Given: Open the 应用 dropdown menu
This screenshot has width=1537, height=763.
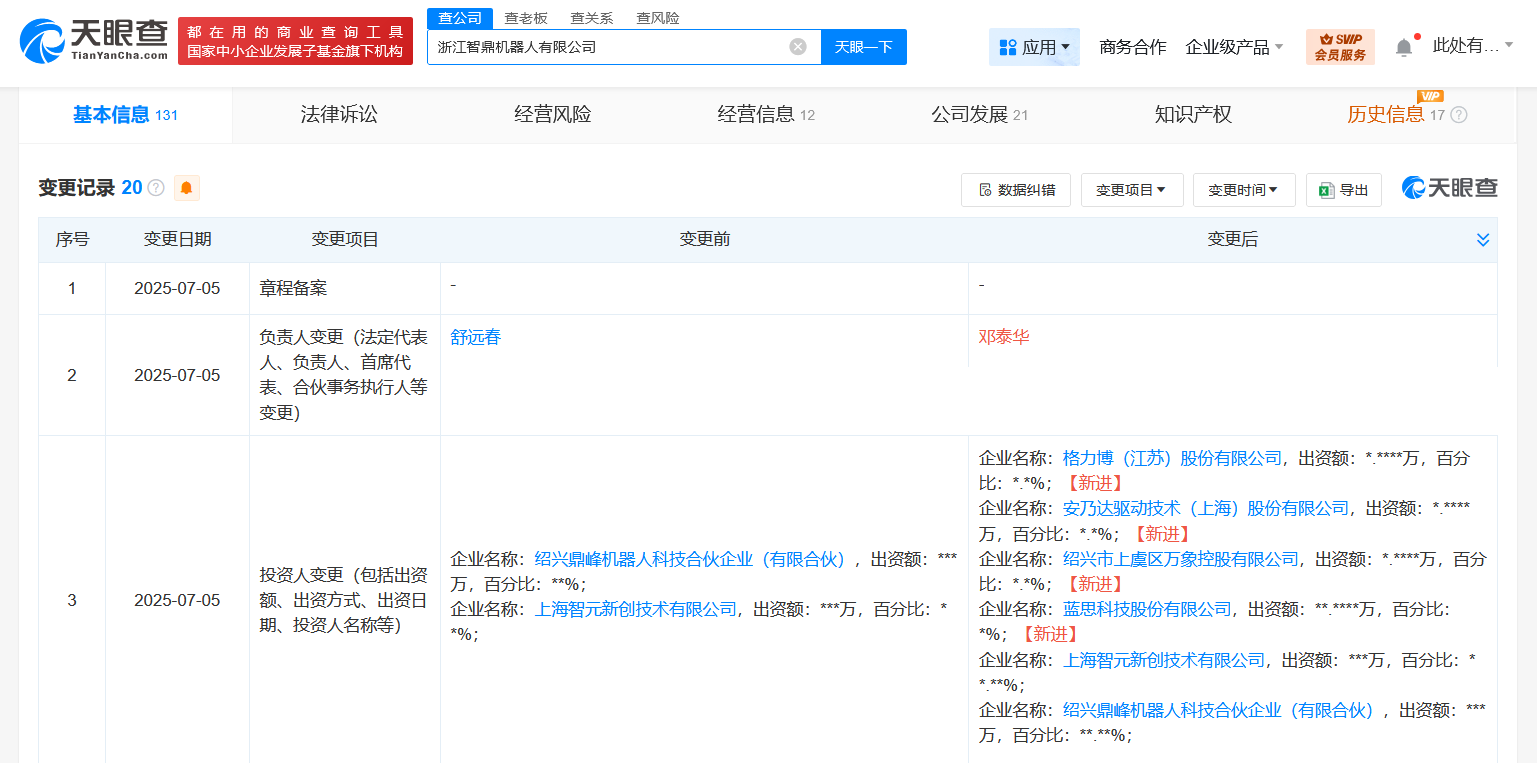Looking at the screenshot, I should [1034, 47].
